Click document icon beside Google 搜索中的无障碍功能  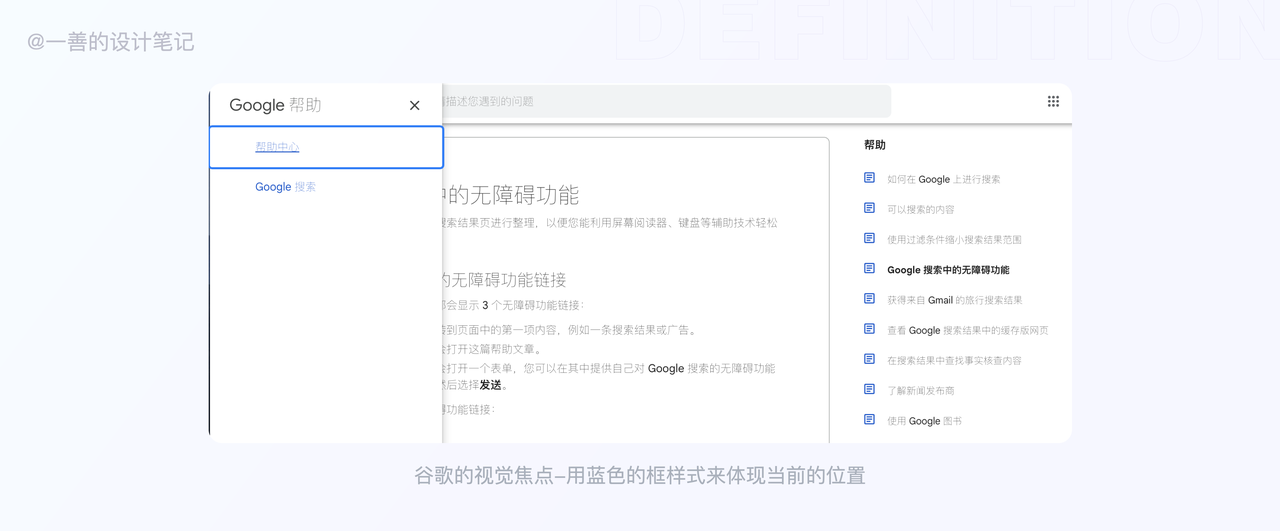point(869,269)
